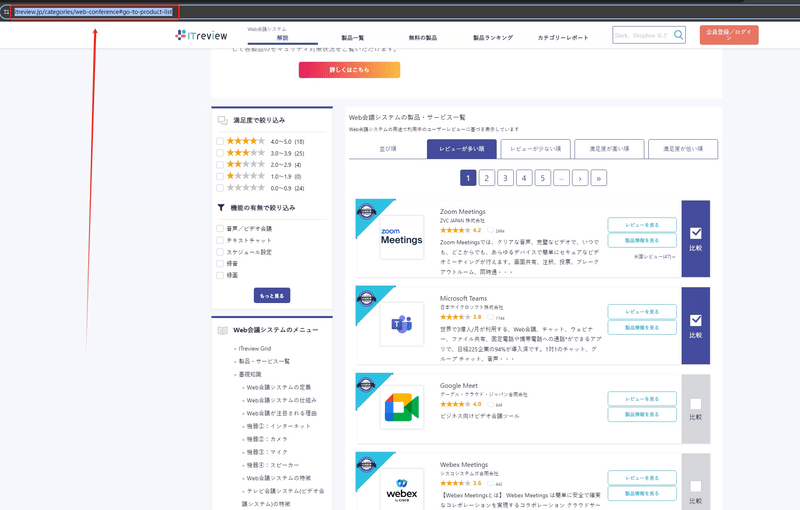Go to page 5 of the results
This screenshot has height=510, width=800.
(x=542, y=178)
